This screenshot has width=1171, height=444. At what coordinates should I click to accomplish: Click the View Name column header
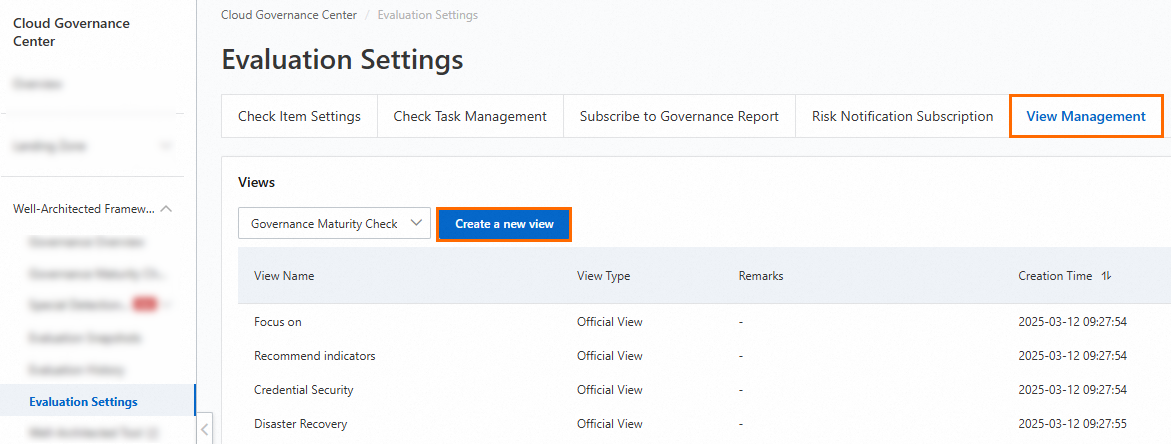[284, 276]
